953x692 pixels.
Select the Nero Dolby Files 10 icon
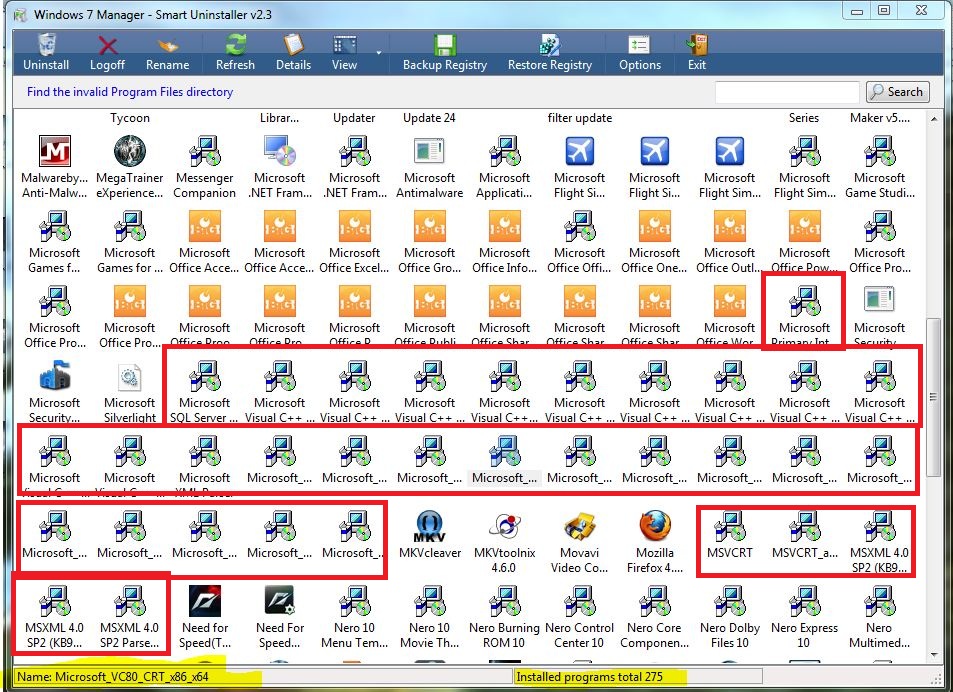click(729, 601)
